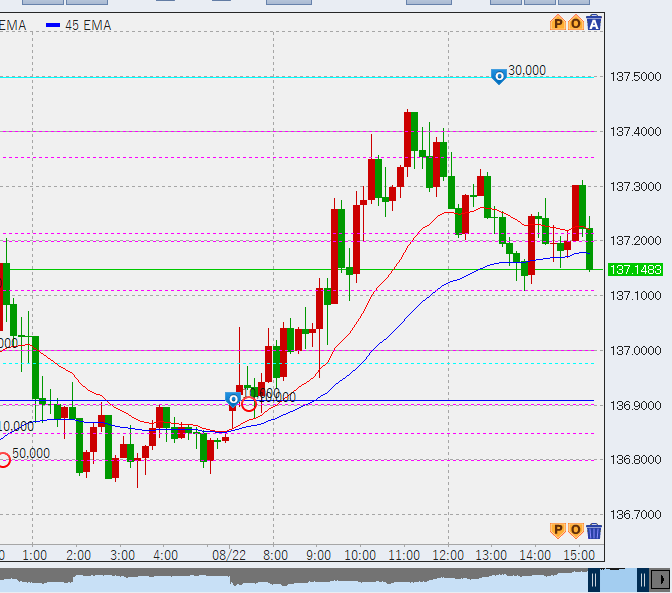Click the 137.5000 label on the price axis
This screenshot has height=593, width=672.
tap(635, 77)
